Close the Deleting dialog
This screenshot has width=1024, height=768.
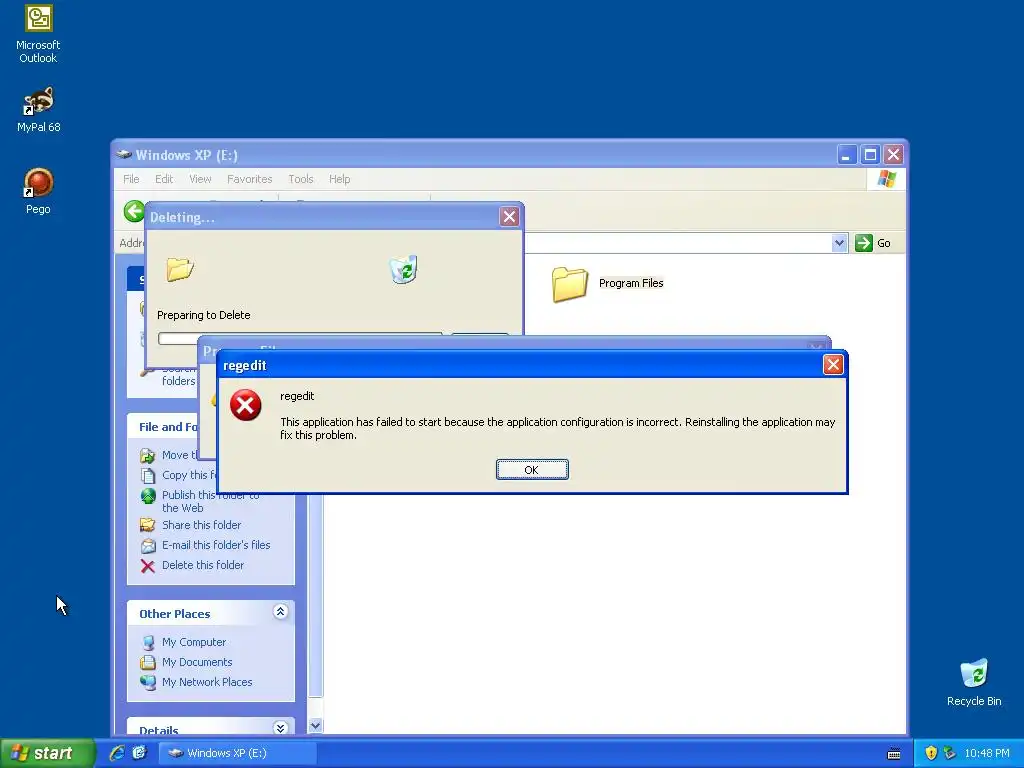509,217
